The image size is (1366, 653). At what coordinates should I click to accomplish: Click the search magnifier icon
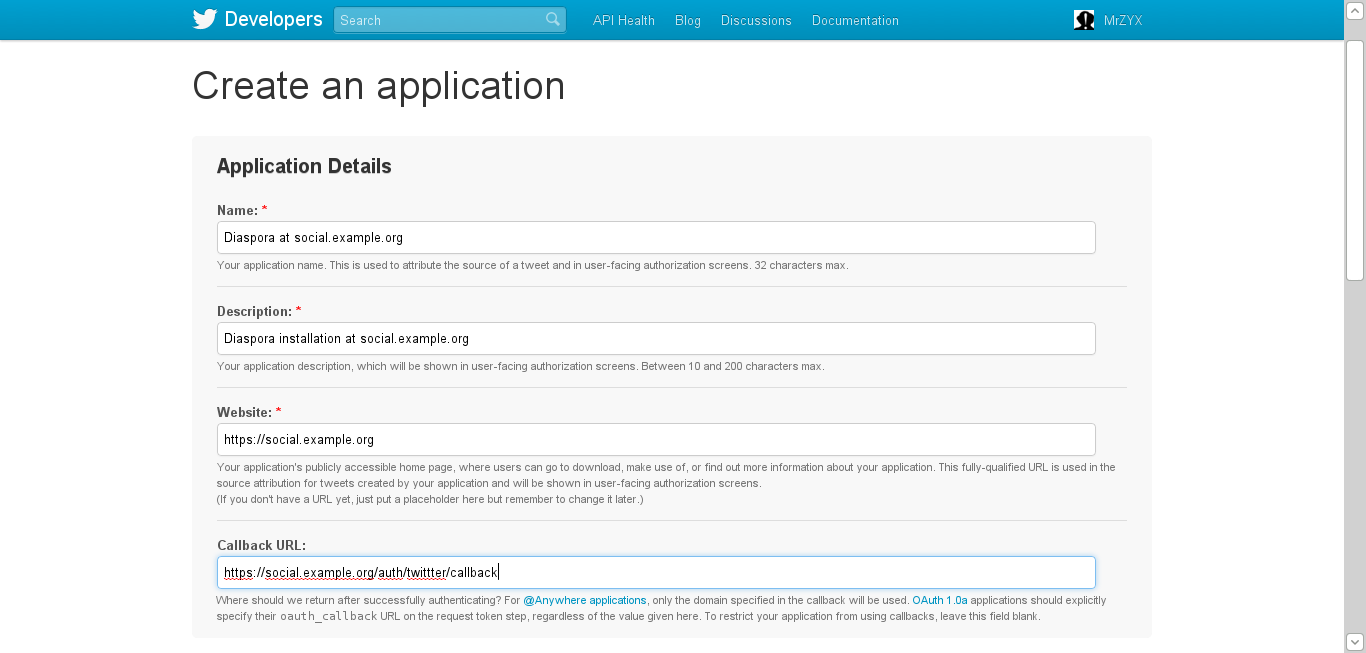pyautogui.click(x=553, y=20)
